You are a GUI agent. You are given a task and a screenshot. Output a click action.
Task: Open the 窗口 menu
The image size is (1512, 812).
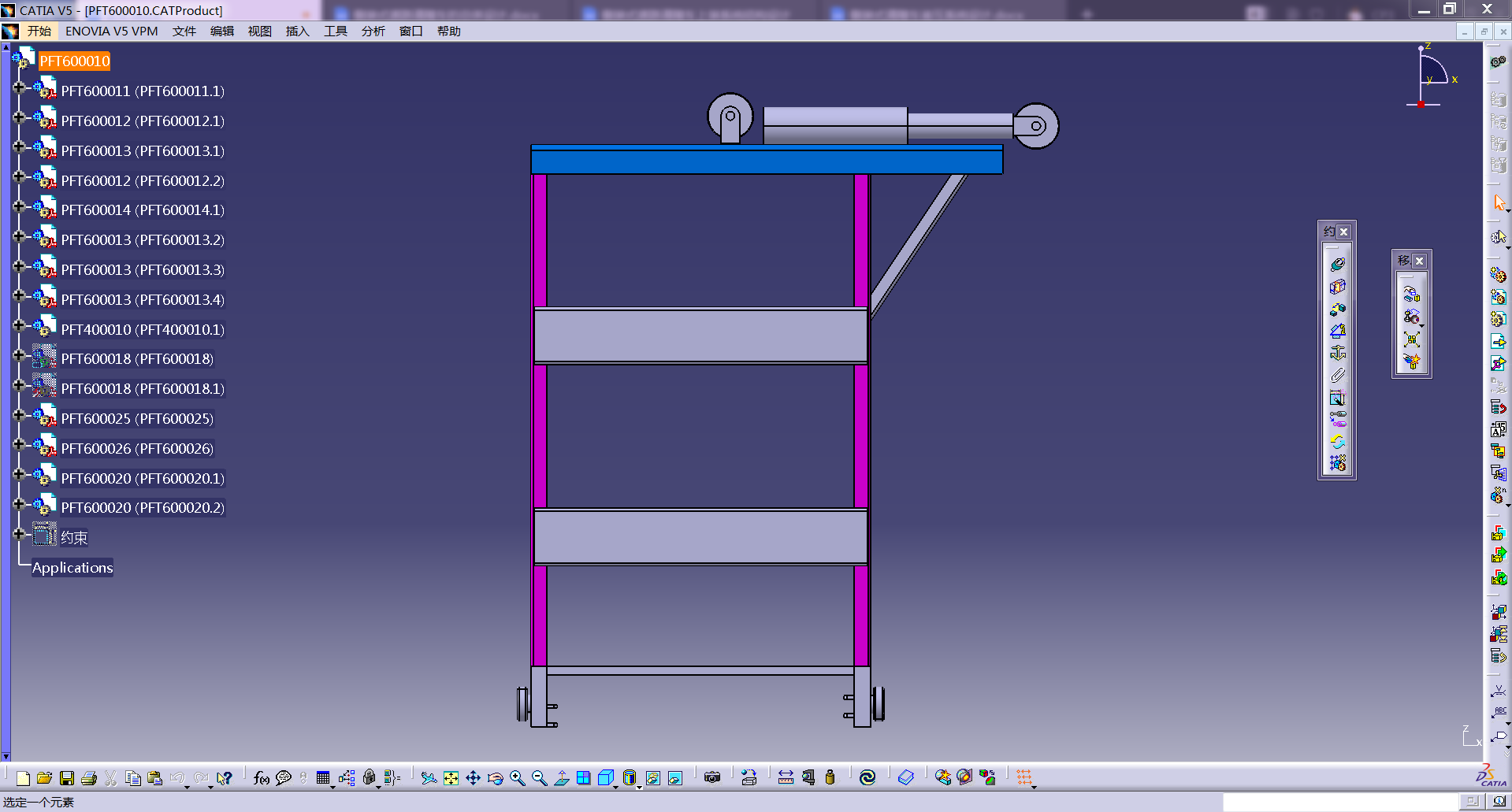point(411,32)
